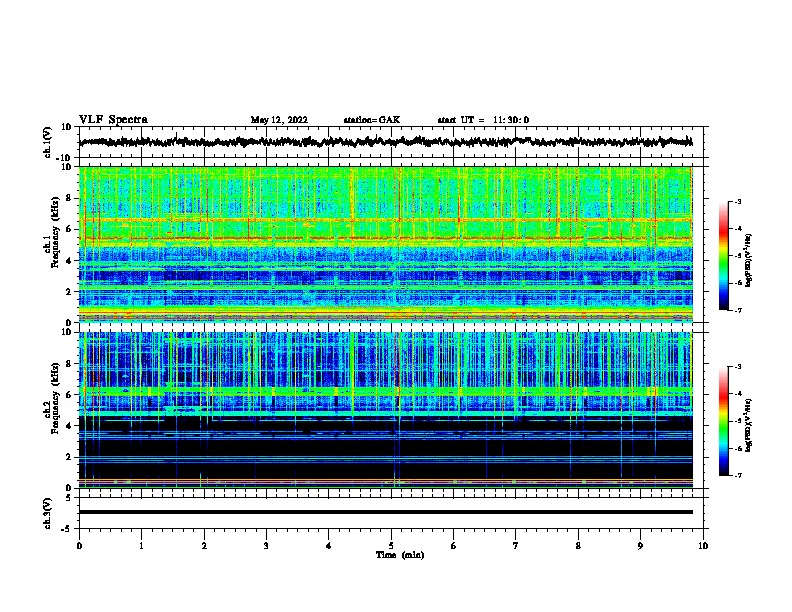
Task: Click the "ch.1(V)" waveform axis label
Action: pyautogui.click(x=48, y=142)
